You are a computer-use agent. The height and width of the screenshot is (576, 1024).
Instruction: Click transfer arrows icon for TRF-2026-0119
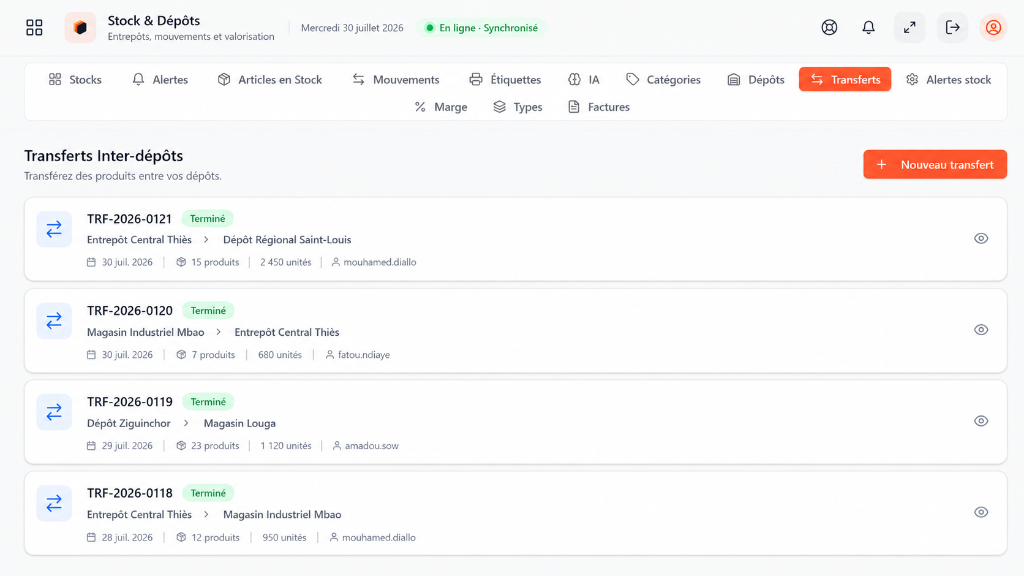pyautogui.click(x=54, y=412)
